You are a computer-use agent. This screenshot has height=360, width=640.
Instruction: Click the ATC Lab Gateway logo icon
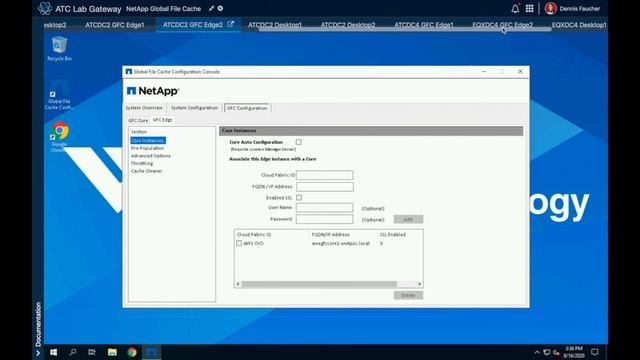44,8
